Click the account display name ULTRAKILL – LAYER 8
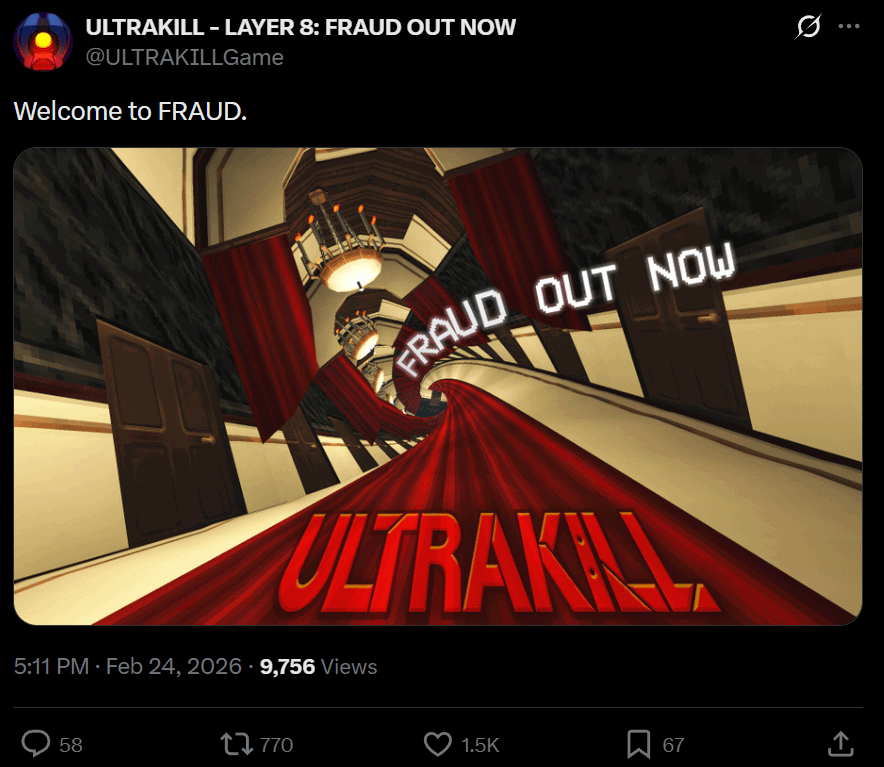Viewport: 884px width, 767px height. coord(300,27)
